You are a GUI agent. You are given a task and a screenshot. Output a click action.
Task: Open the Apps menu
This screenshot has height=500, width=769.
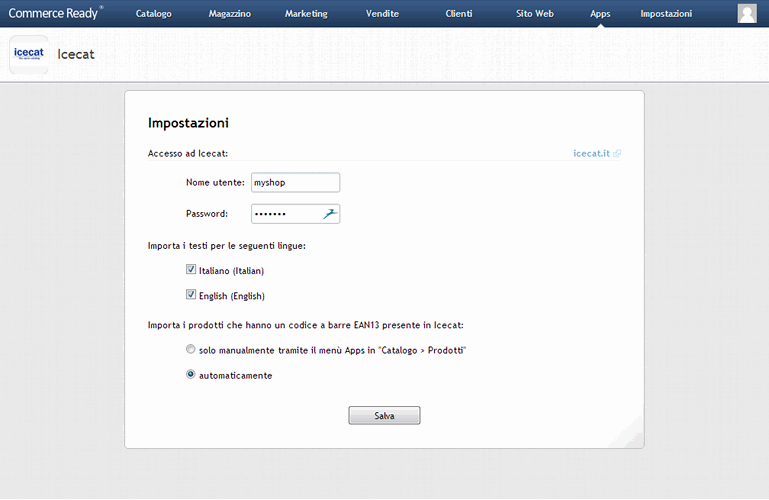(x=600, y=14)
